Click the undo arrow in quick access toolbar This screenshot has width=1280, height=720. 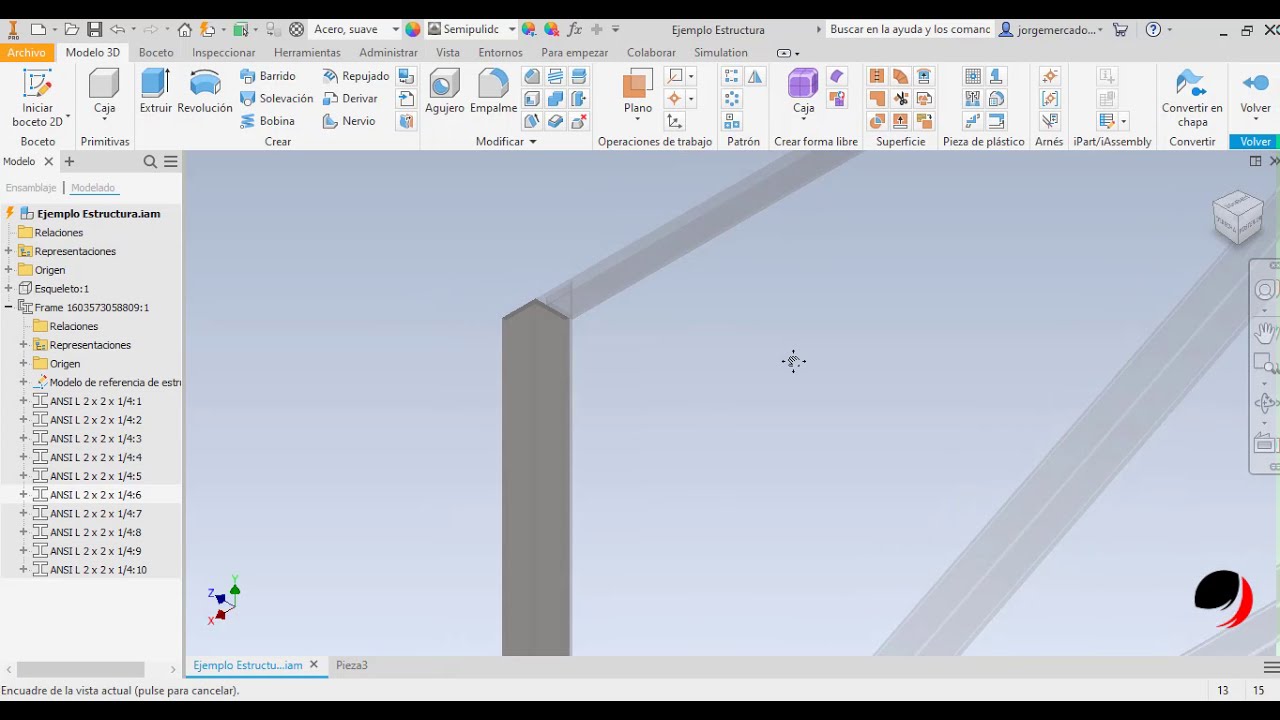117,29
